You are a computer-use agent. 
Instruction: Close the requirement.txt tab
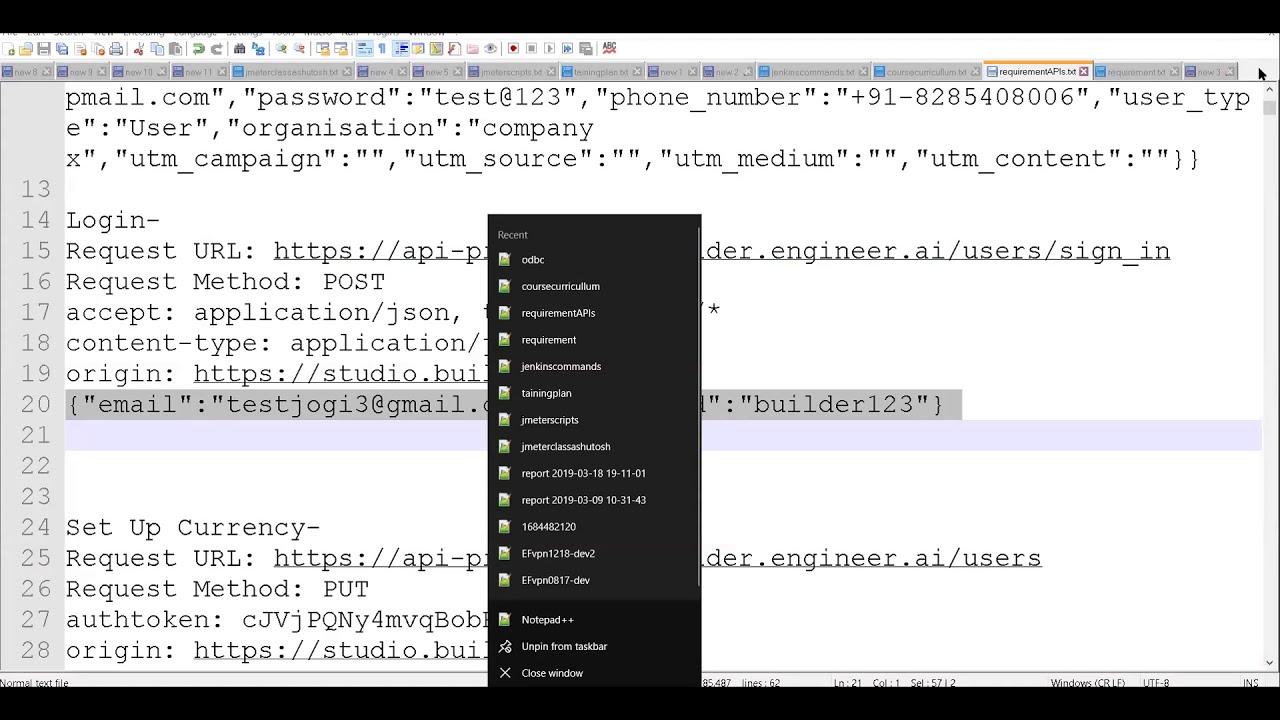(1174, 72)
